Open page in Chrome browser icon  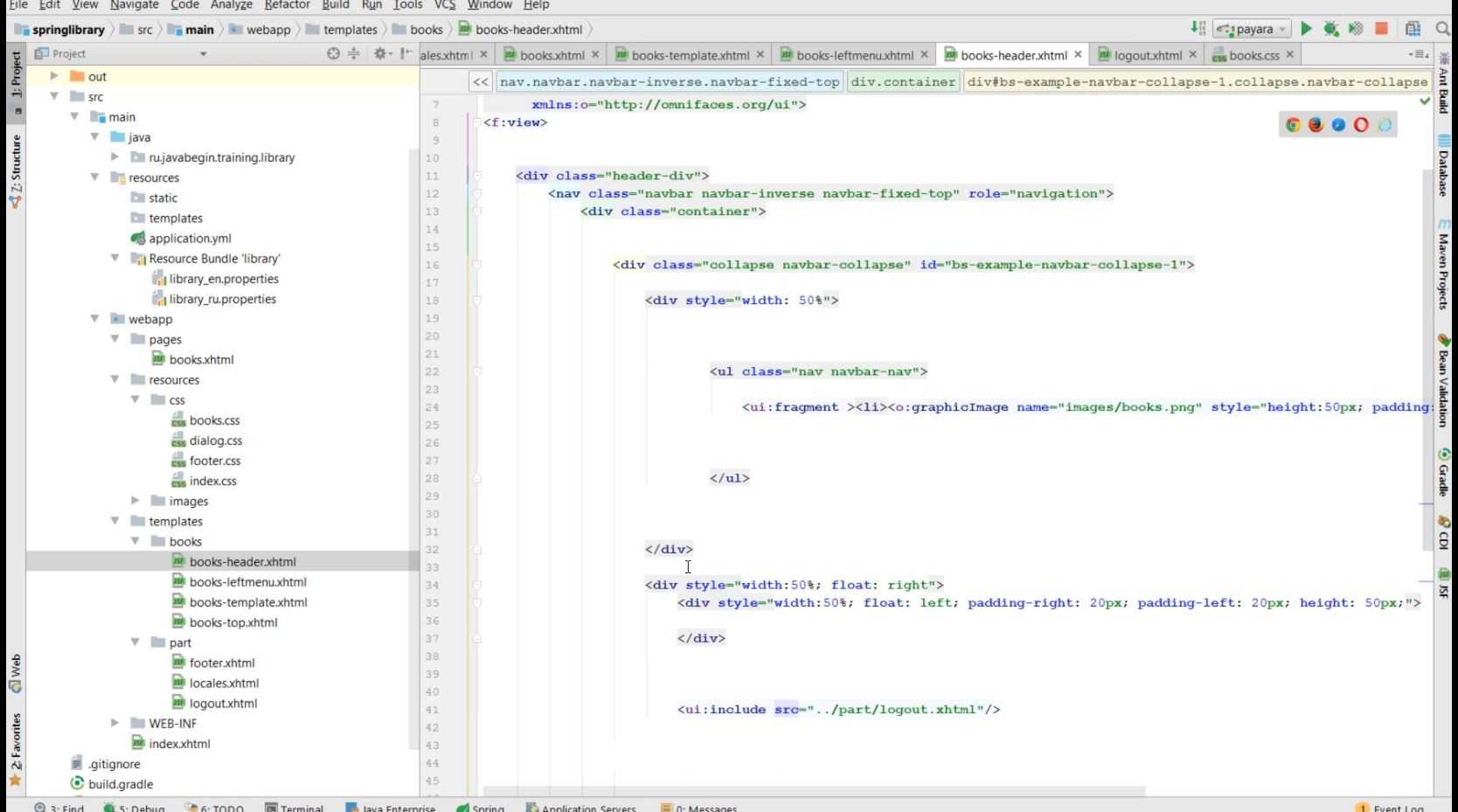point(1293,125)
